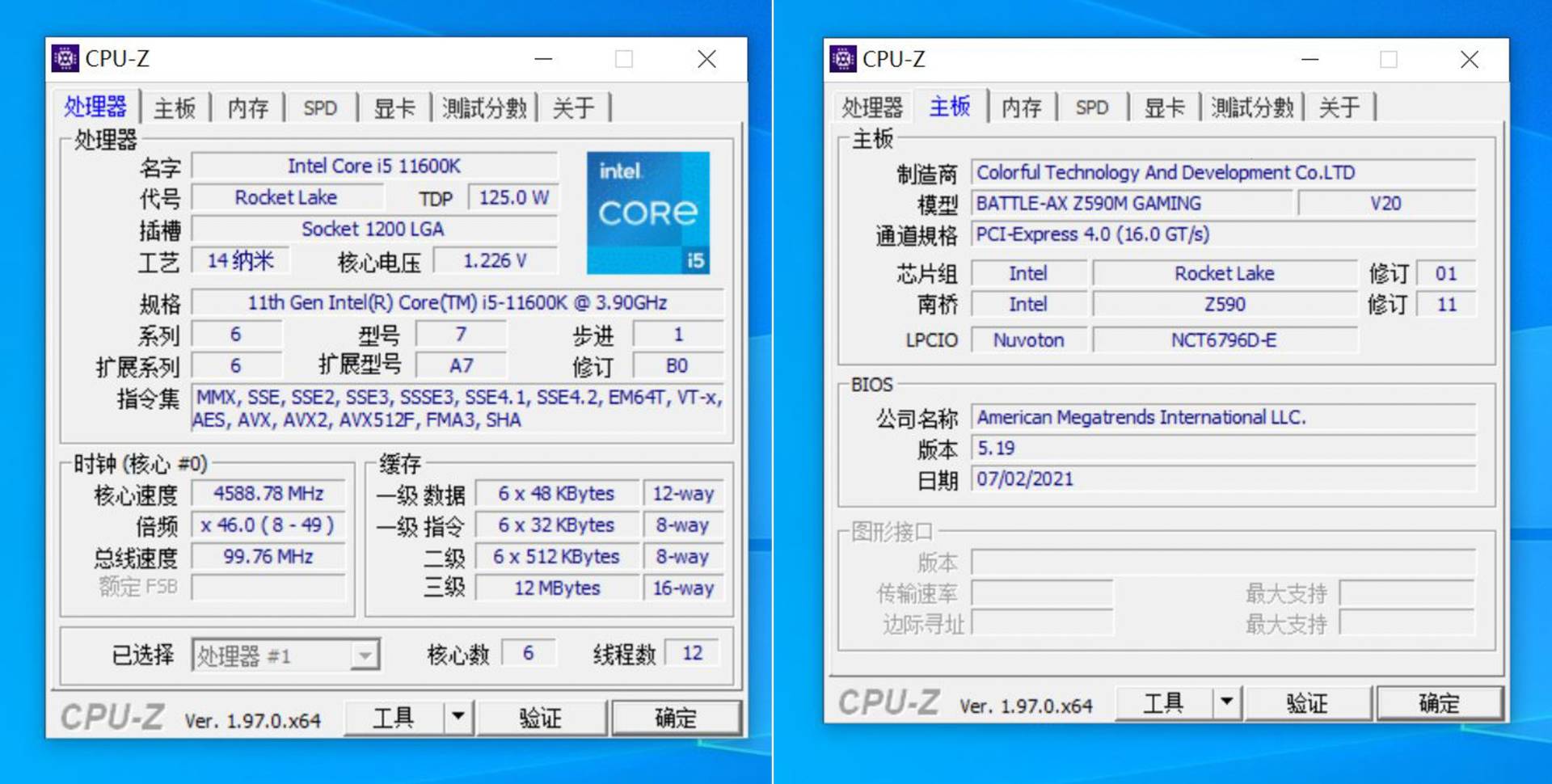The height and width of the screenshot is (784, 1552).
Task: Switch to 显卡 tab in right window
Action: 1164,107
